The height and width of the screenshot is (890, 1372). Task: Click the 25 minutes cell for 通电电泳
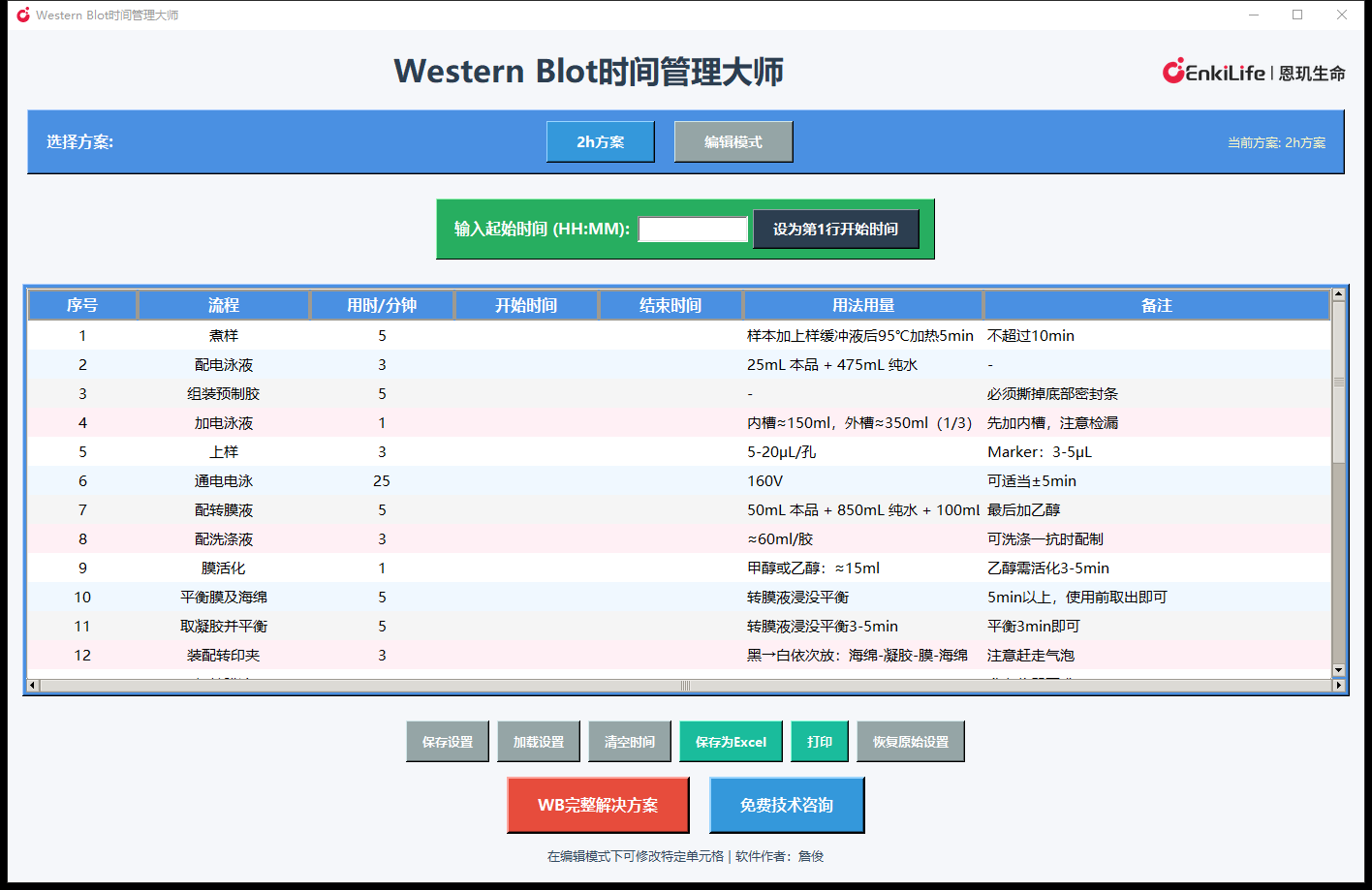382,480
